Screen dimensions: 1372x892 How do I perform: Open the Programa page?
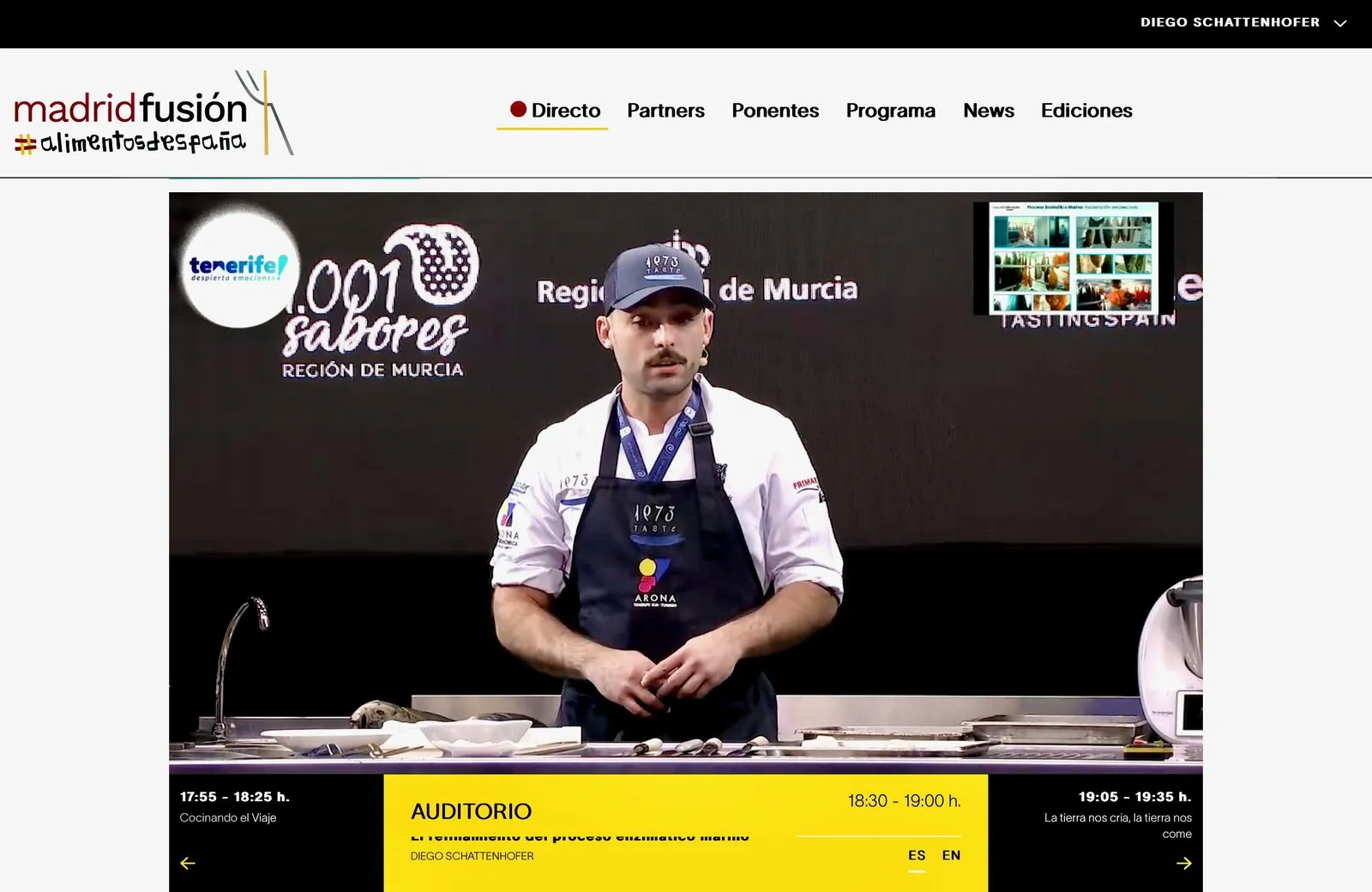click(890, 111)
